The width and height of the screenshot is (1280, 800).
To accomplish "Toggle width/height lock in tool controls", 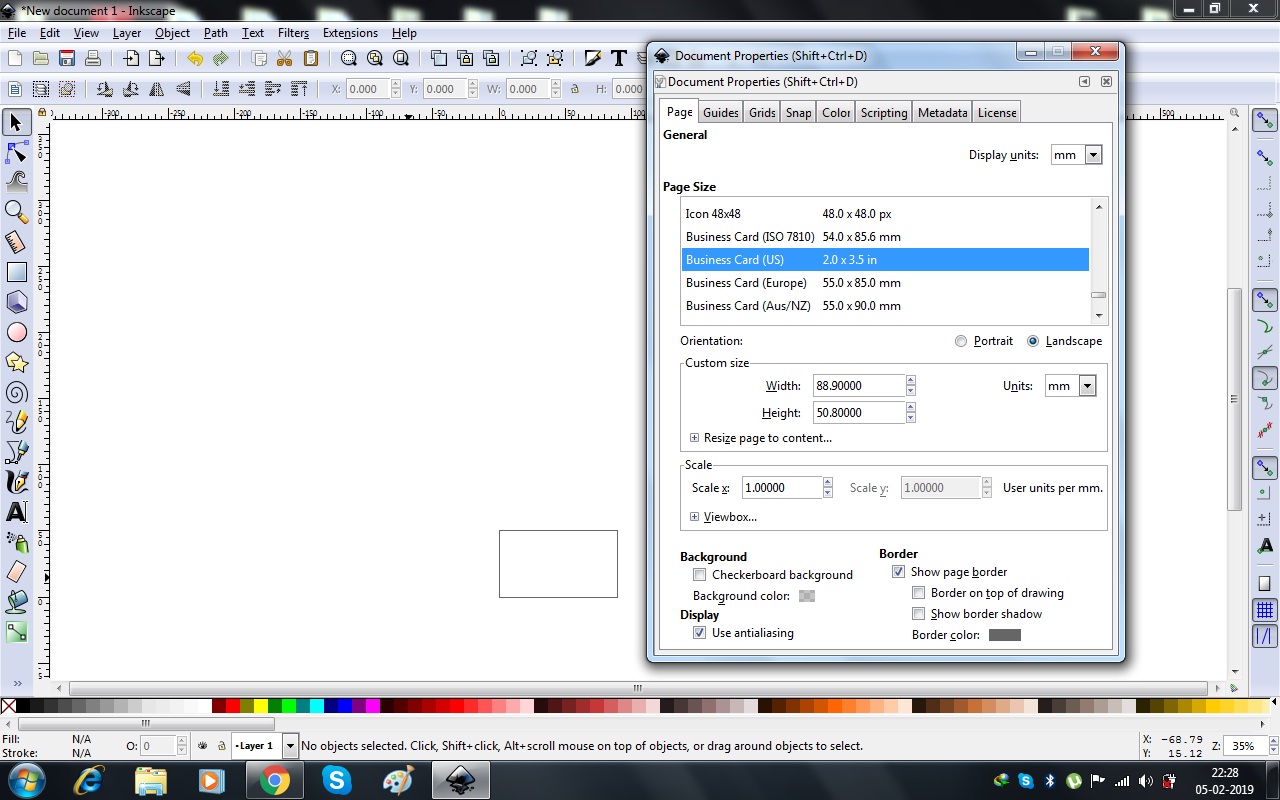I will pos(574,89).
